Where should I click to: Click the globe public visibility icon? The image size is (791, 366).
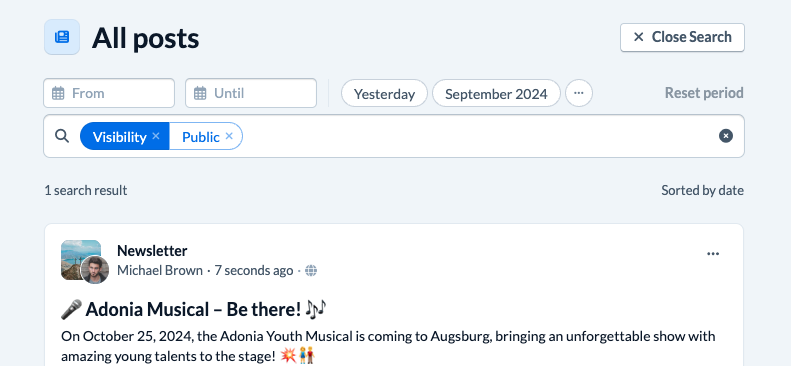311,271
